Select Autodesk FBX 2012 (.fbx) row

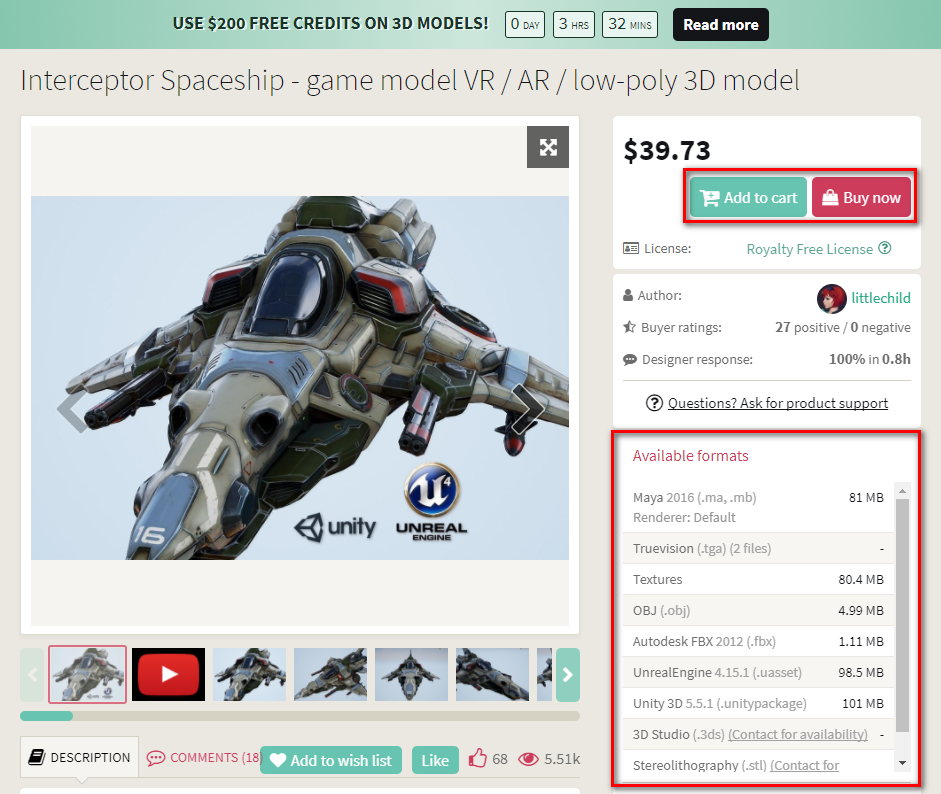(758, 642)
